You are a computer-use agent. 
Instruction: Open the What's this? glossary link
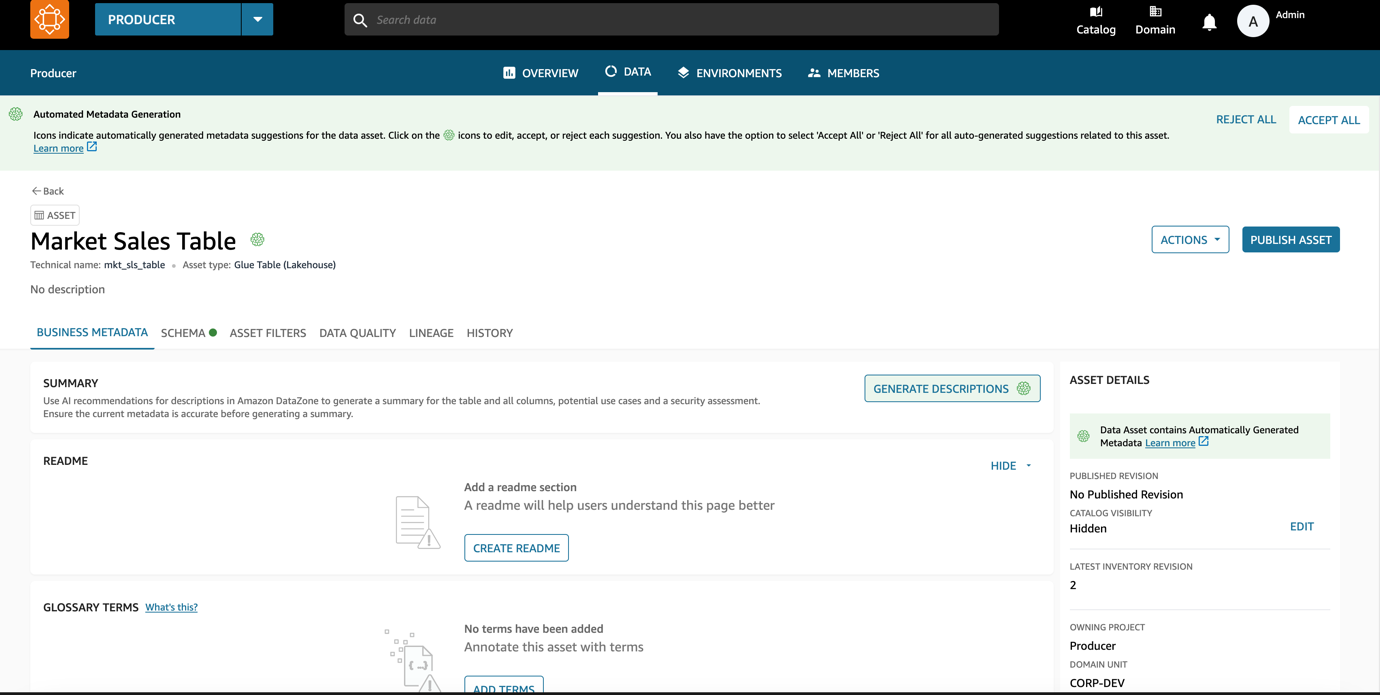tap(171, 608)
